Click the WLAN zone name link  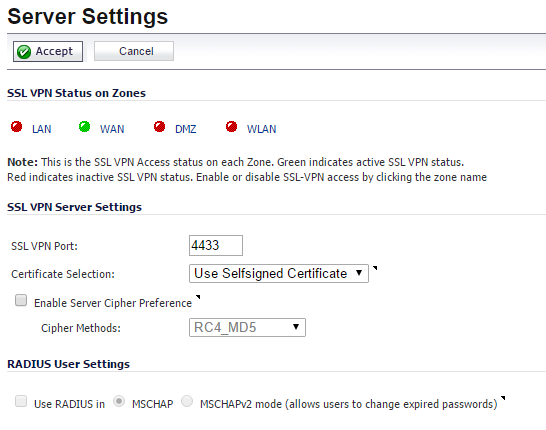click(262, 129)
